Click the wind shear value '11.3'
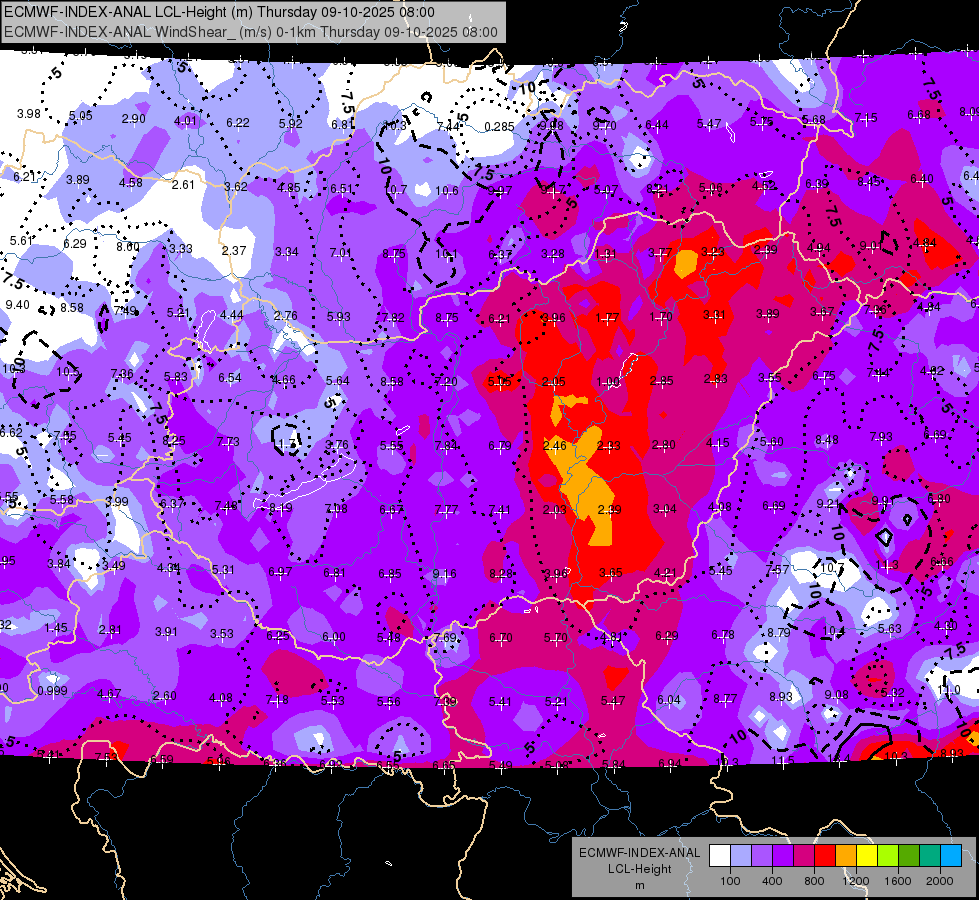 point(887,565)
